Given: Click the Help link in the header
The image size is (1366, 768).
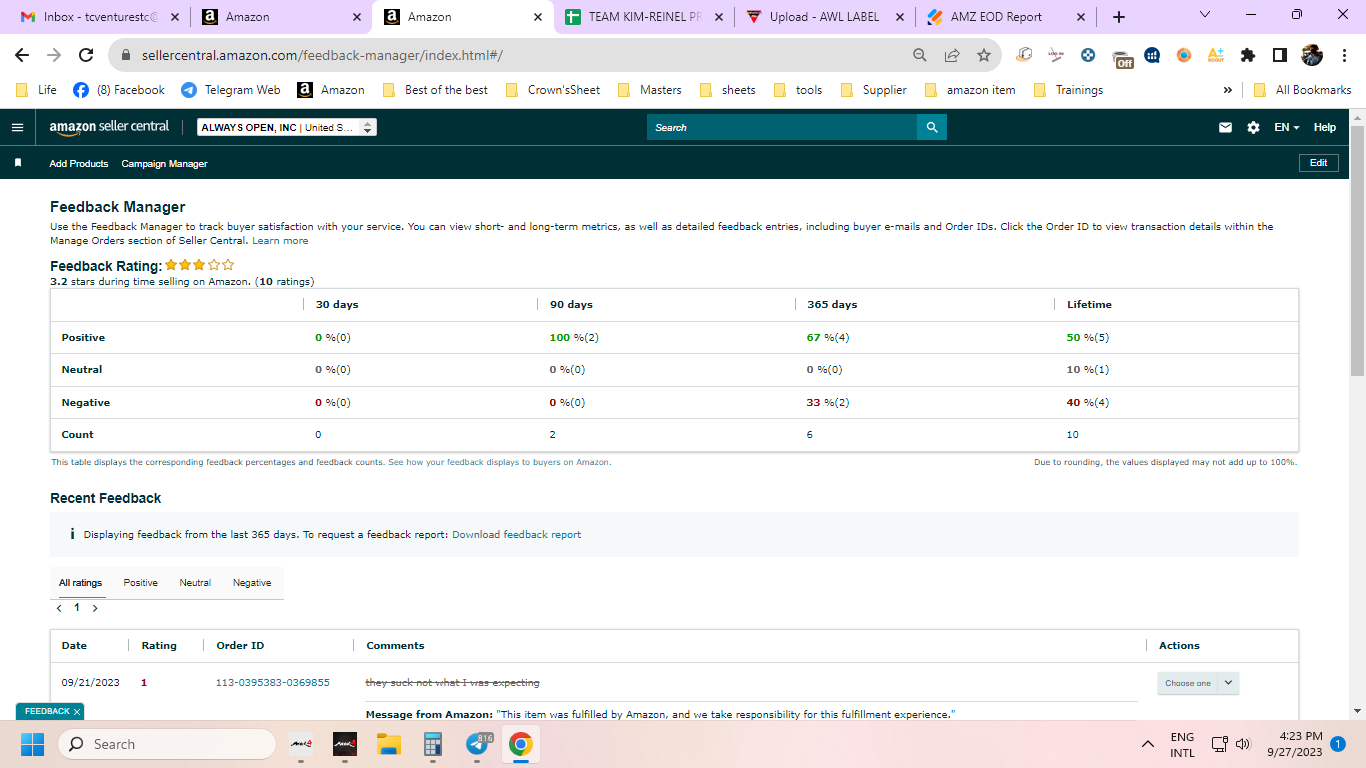Looking at the screenshot, I should [x=1325, y=127].
